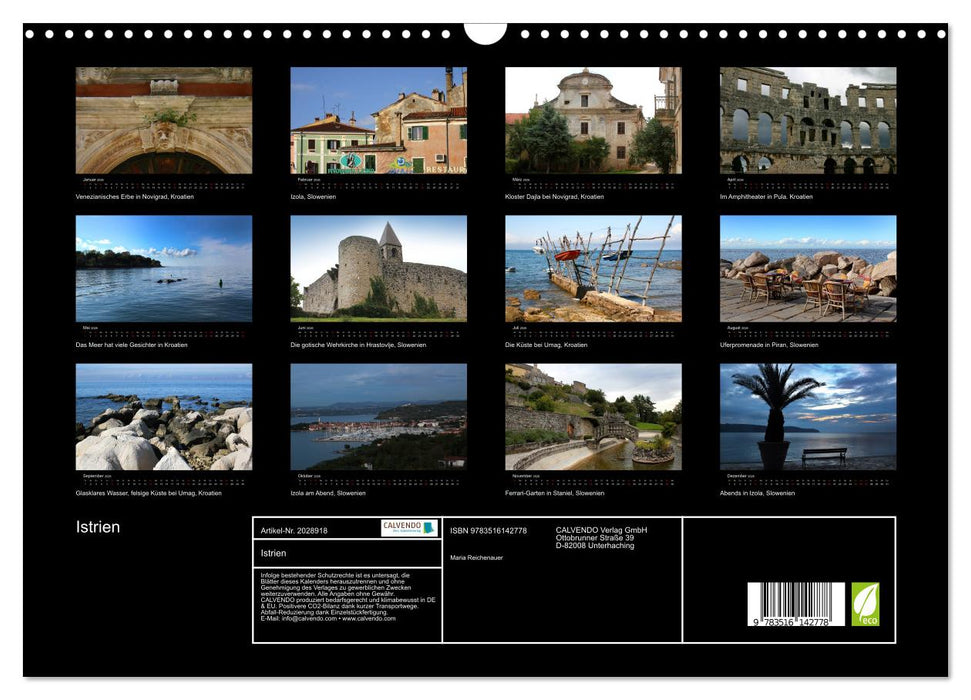This screenshot has height=700, width=971.
Task: Click the ISBN 9783516142778 text
Action: (488, 530)
